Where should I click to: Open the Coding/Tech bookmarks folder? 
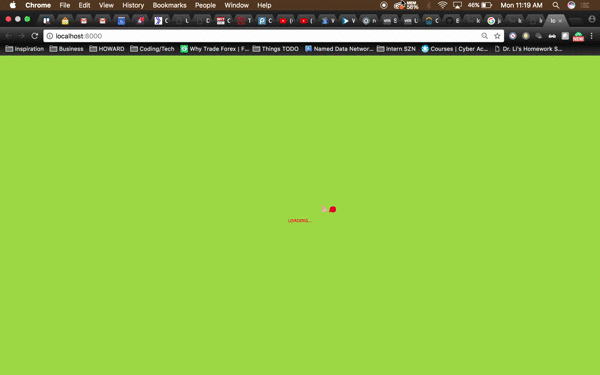point(152,49)
